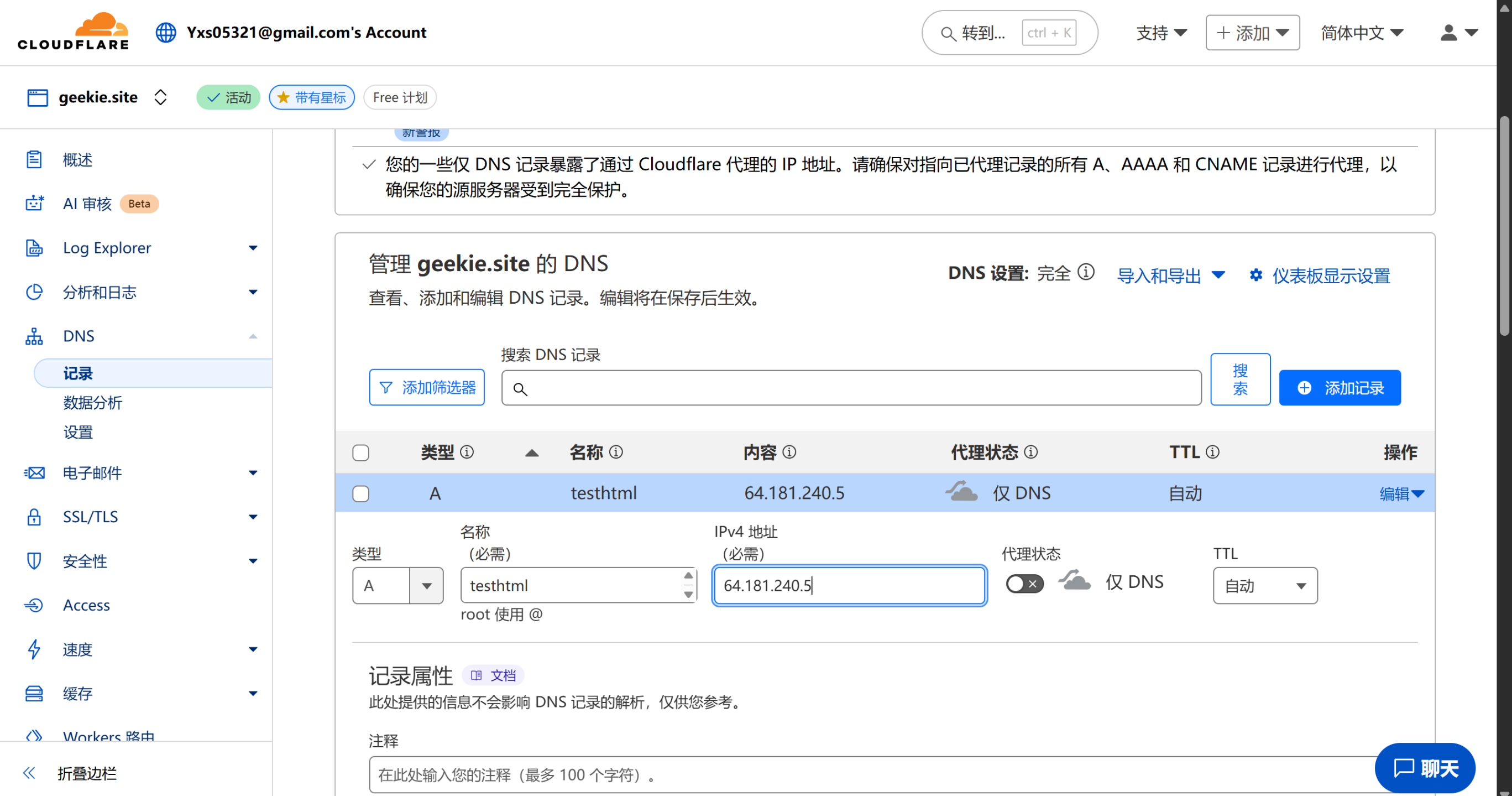Check the testhtml record row checkbox

pos(360,493)
